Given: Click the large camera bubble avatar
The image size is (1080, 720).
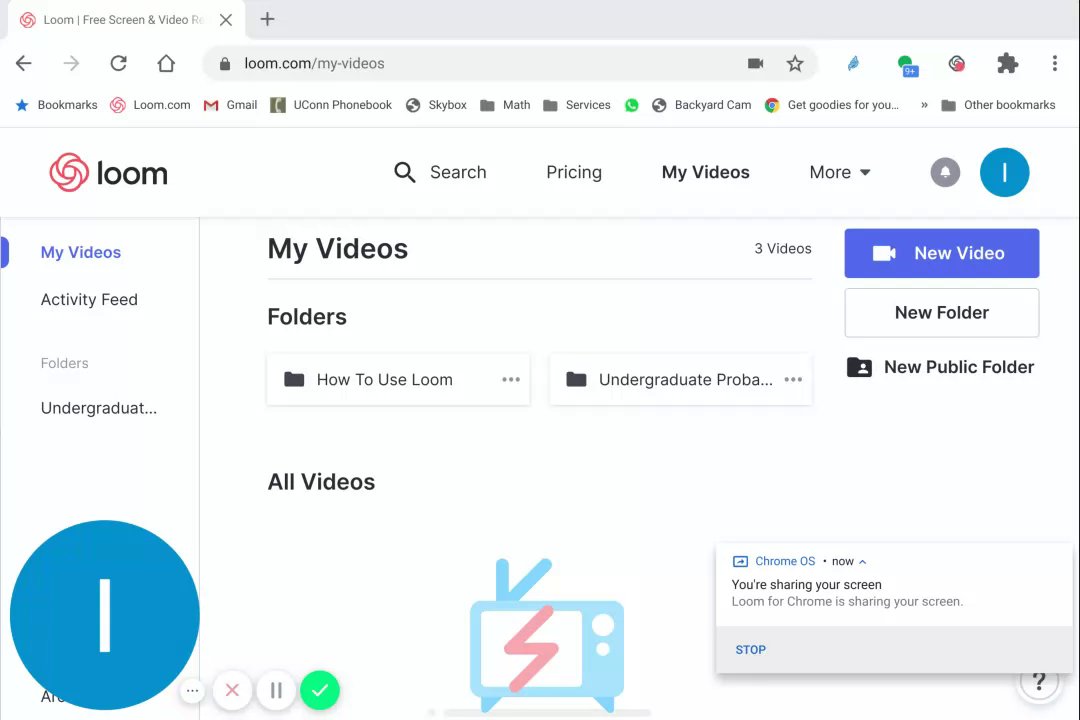Looking at the screenshot, I should [105, 615].
